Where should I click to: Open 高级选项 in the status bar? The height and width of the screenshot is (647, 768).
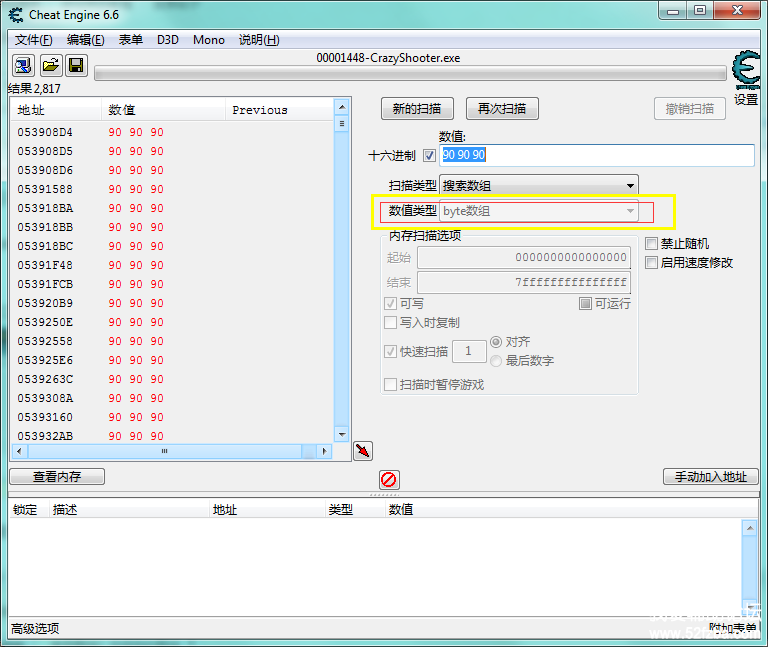pos(35,628)
